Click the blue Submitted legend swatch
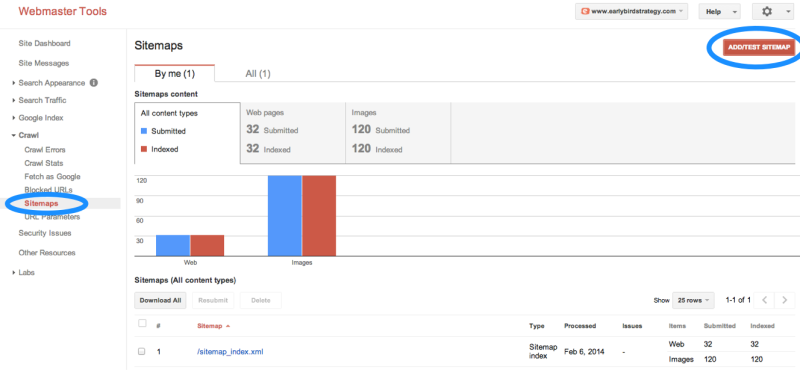The height and width of the screenshot is (370, 800). coord(144,131)
